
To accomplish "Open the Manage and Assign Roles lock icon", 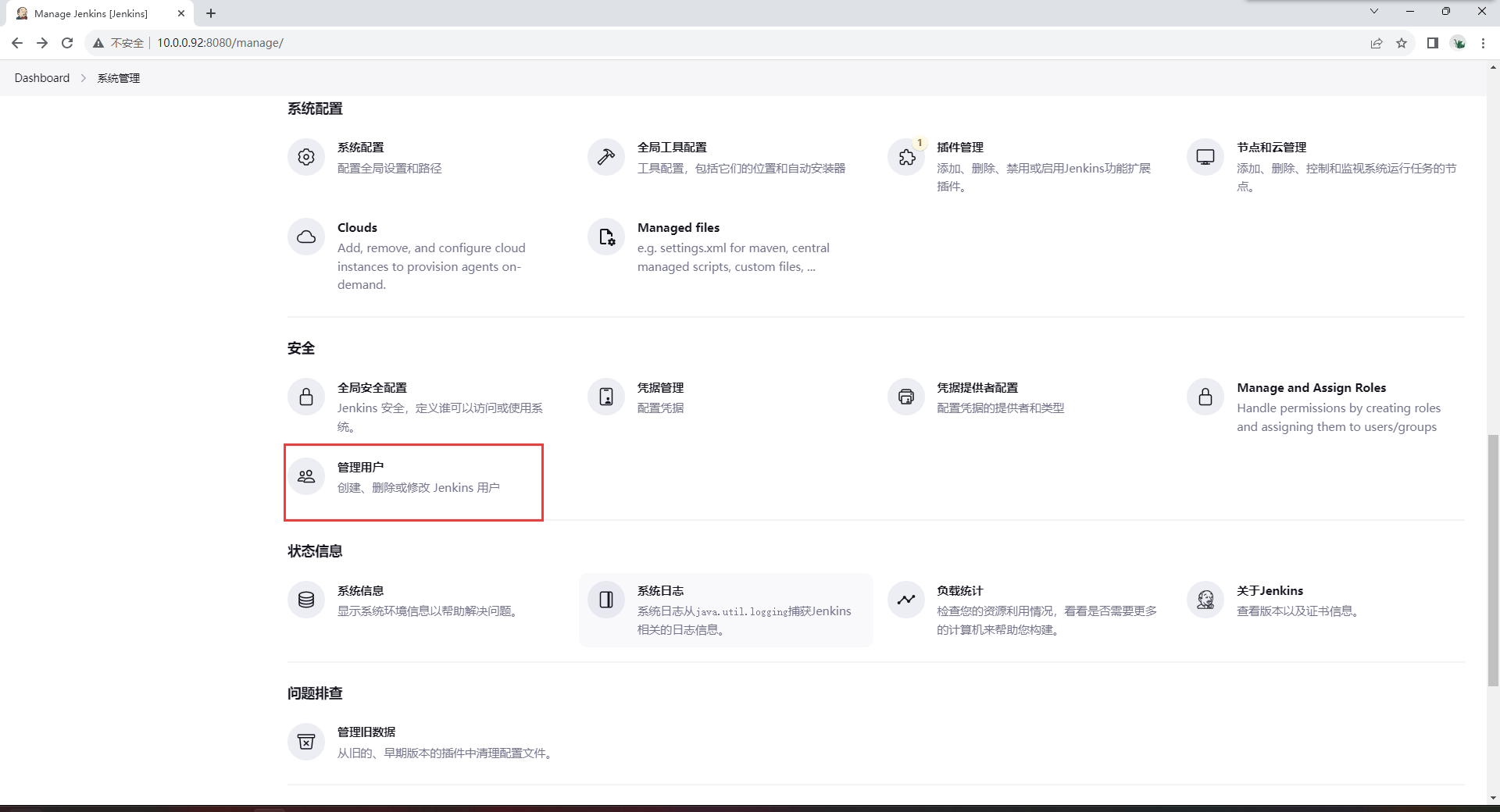I will [1205, 397].
